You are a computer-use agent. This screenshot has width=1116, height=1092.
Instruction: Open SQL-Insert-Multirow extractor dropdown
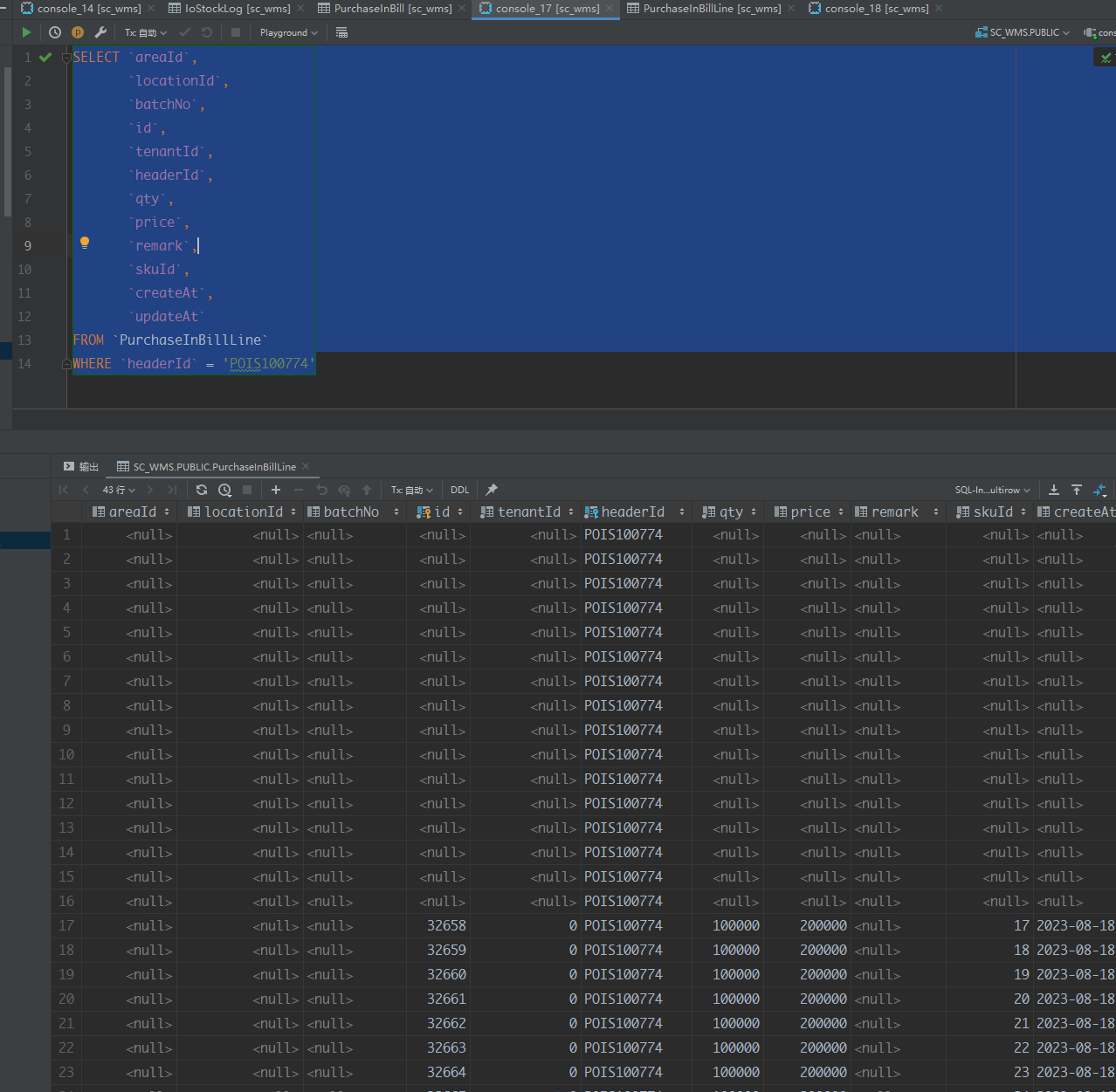click(993, 490)
